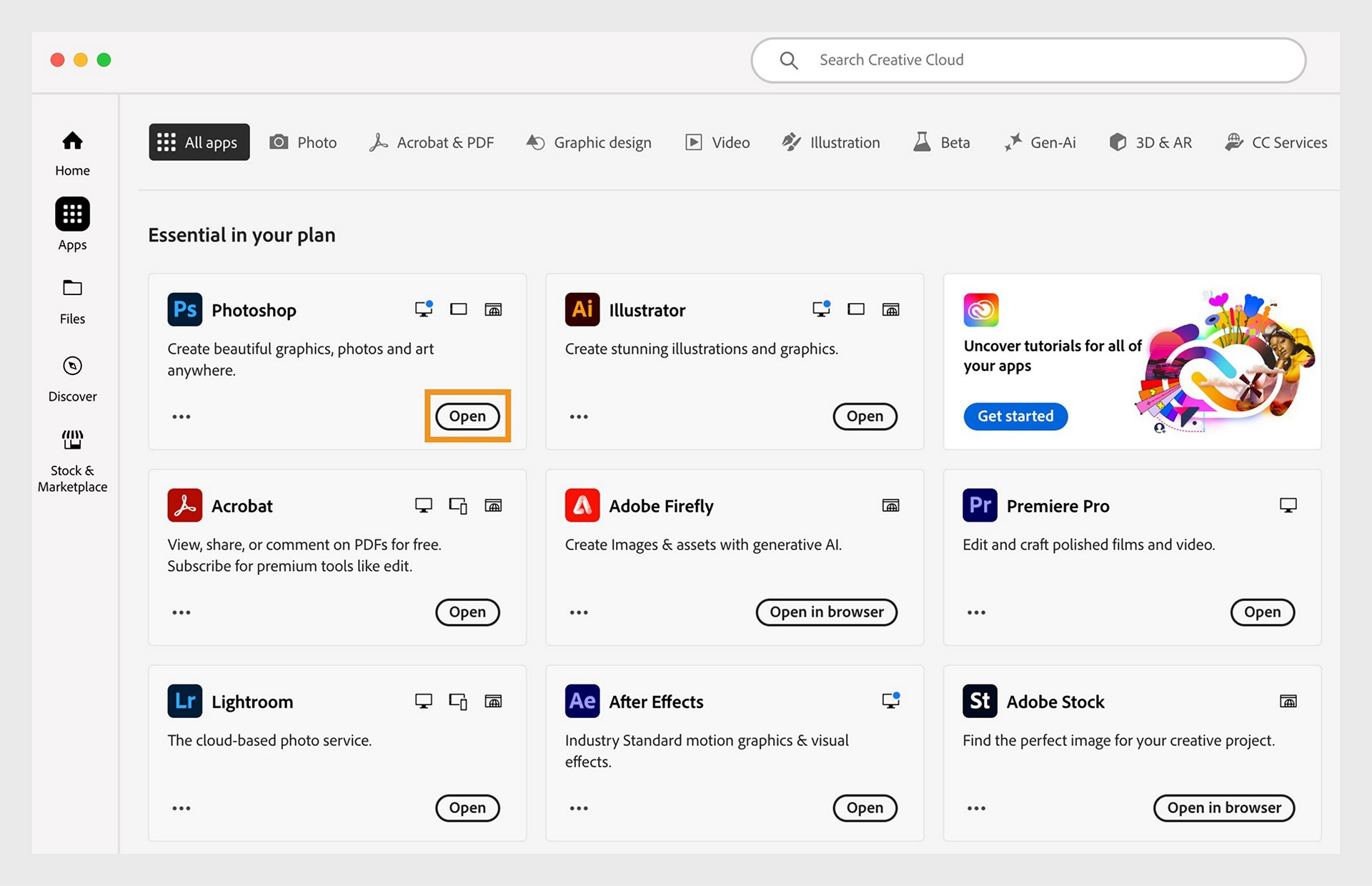Click Adobe Stock's web platform icon

(x=1288, y=701)
